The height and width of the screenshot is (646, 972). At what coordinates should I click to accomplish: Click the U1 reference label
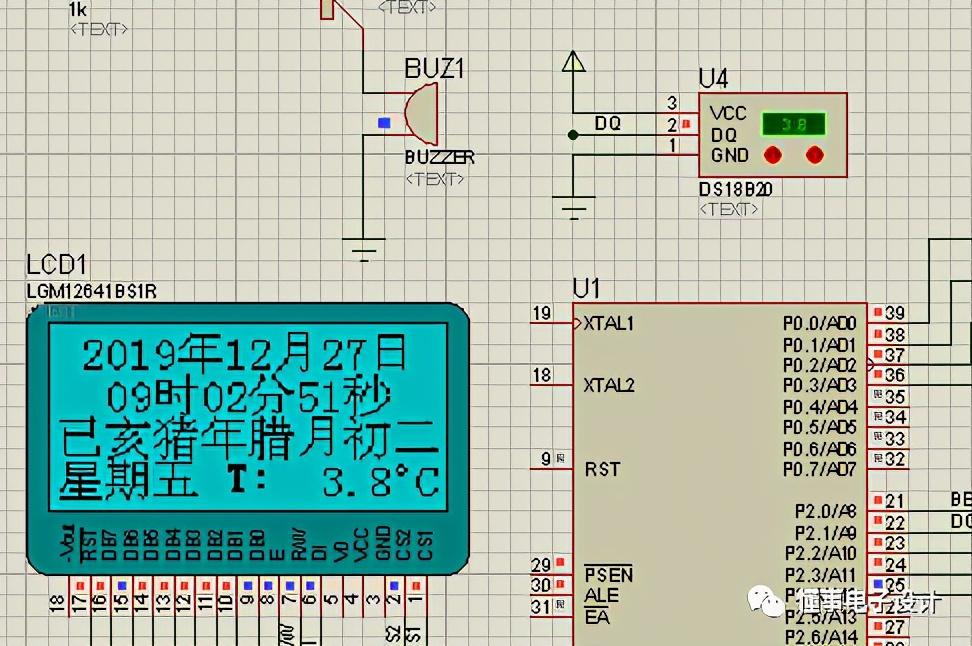tap(586, 288)
